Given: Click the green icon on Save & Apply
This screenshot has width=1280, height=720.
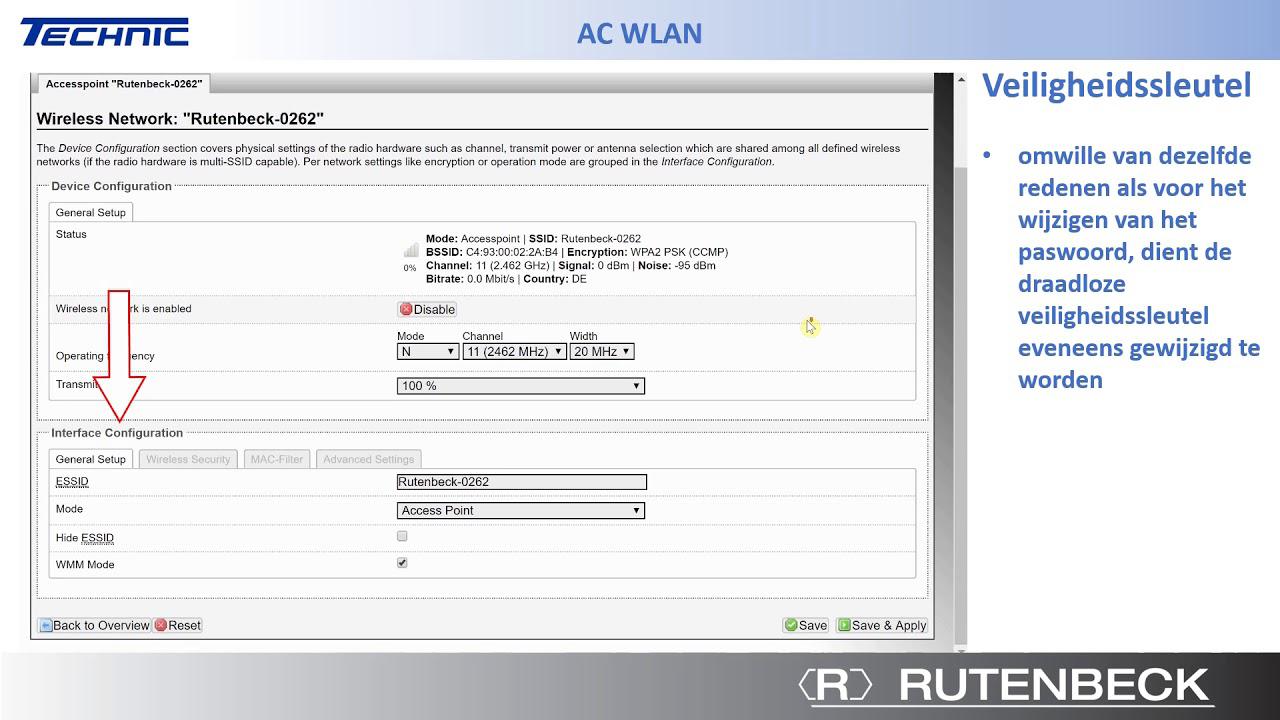Looking at the screenshot, I should 844,625.
